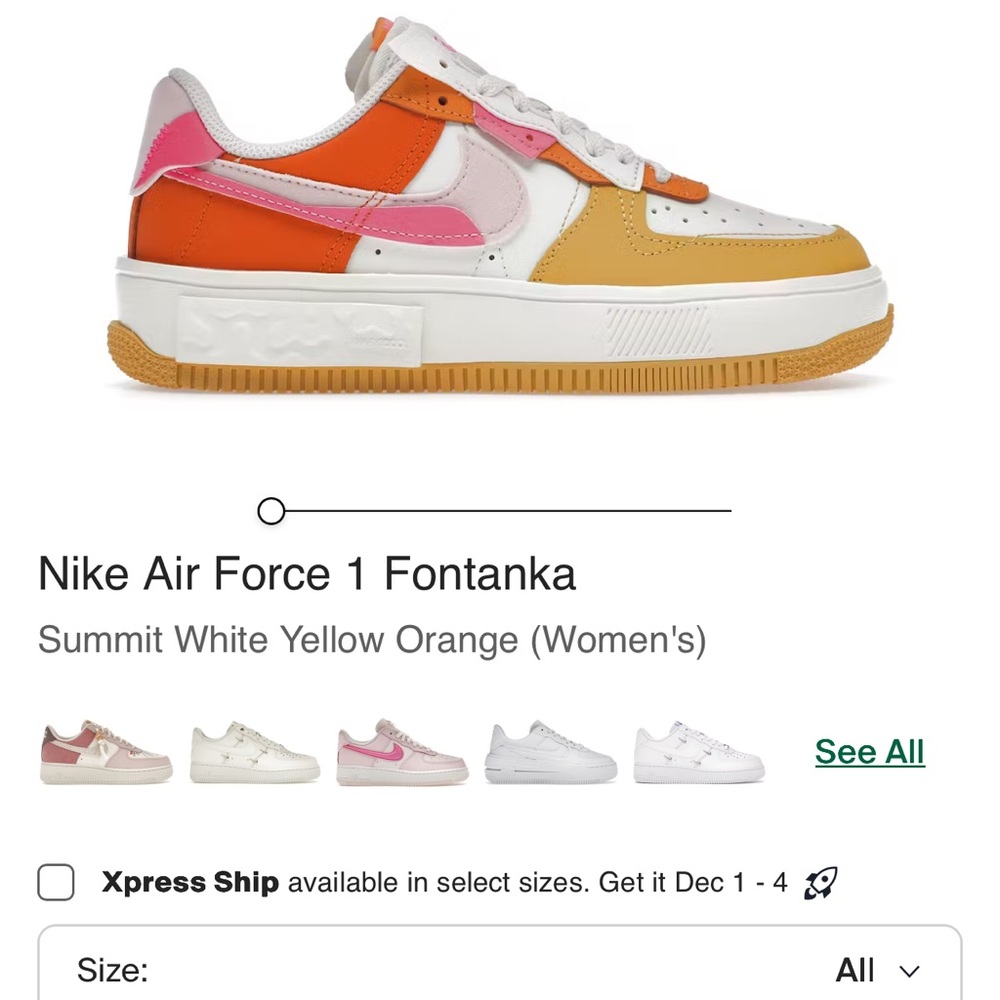Click inside the Size selector bar
1000x1000 pixels.
[x=500, y=969]
